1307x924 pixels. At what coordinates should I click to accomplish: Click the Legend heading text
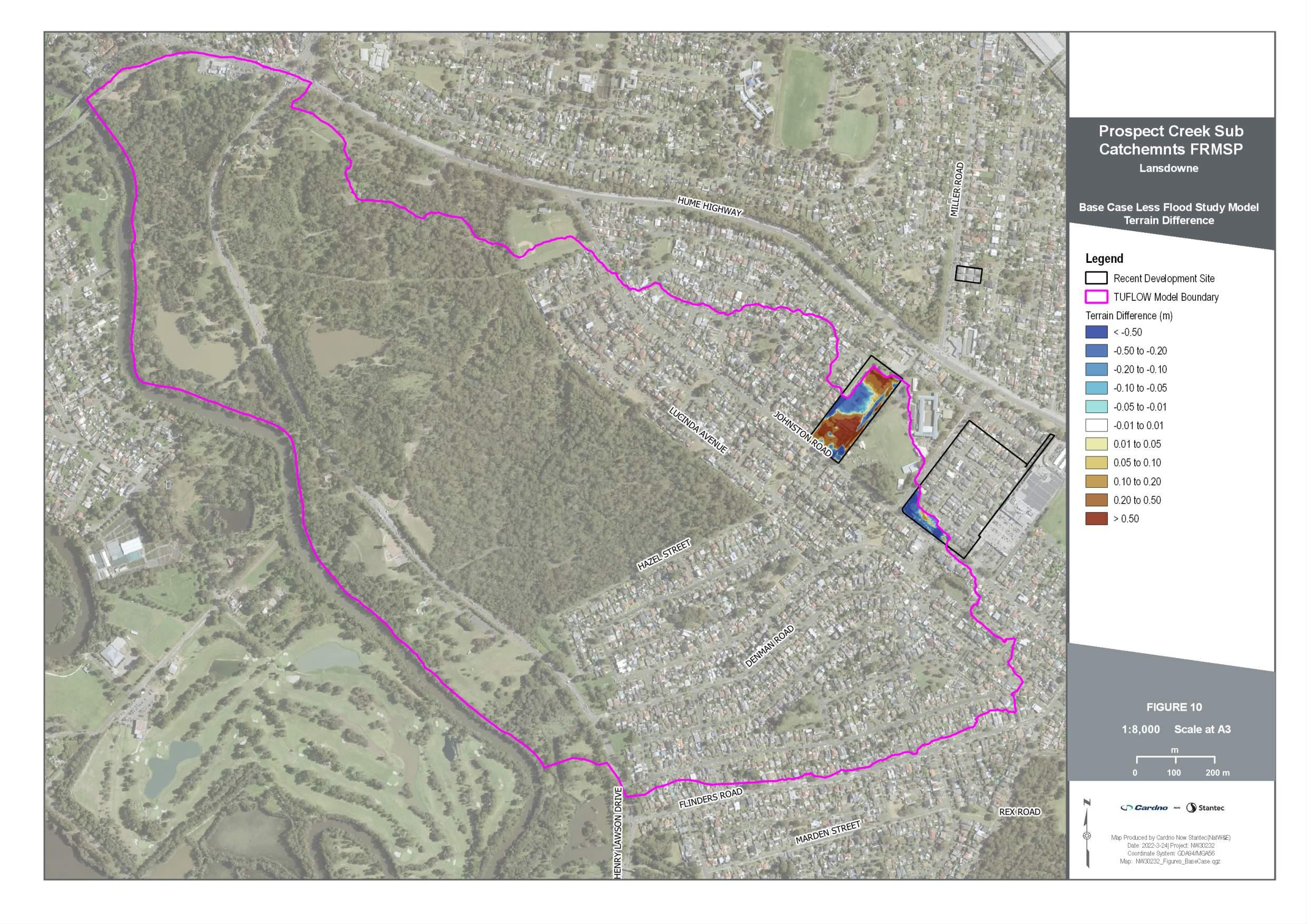pyautogui.click(x=1104, y=259)
